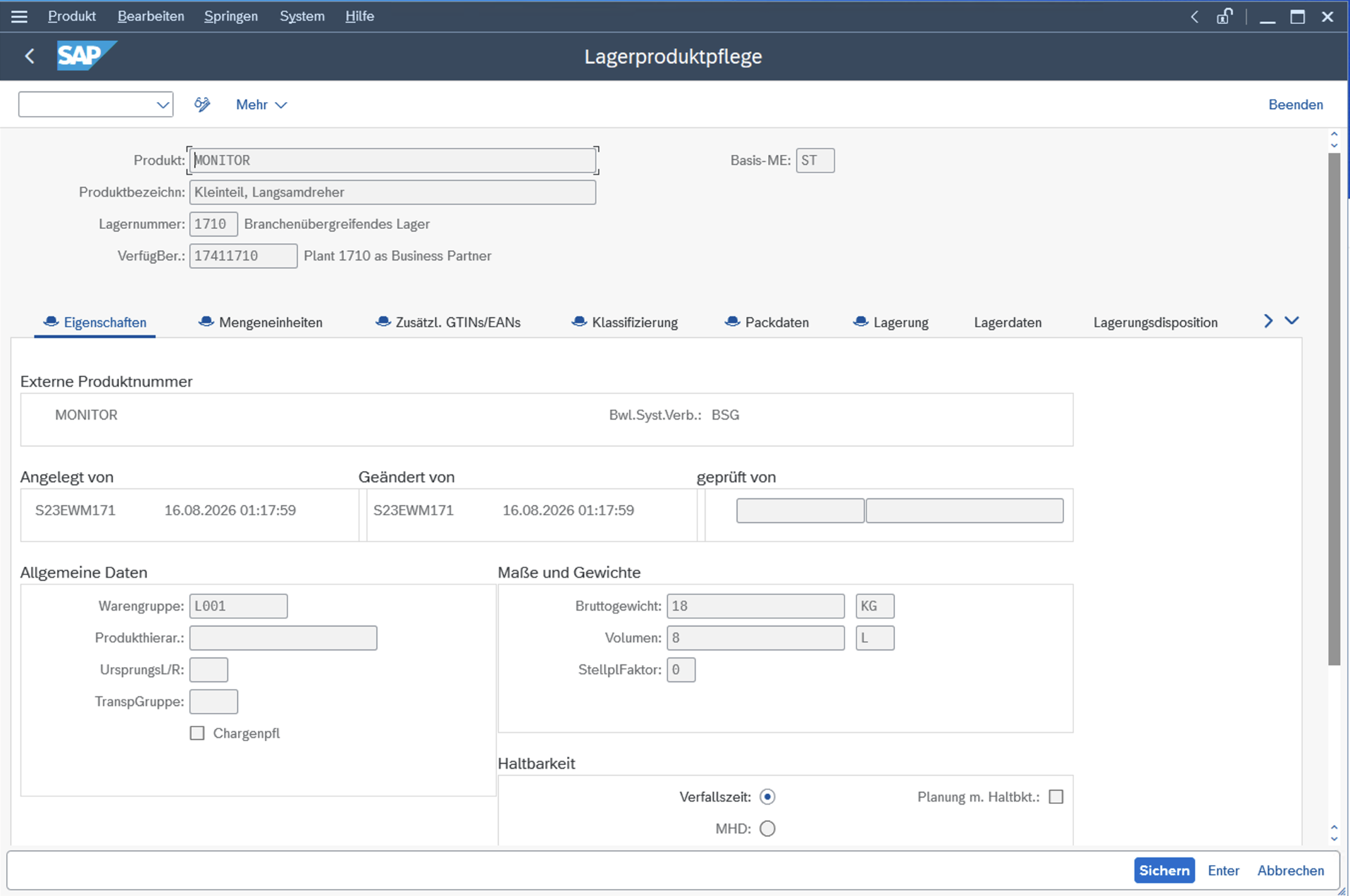Click the Angelegt von S23EWM171 user text
Image resolution: width=1350 pixels, height=896 pixels.
[75, 510]
